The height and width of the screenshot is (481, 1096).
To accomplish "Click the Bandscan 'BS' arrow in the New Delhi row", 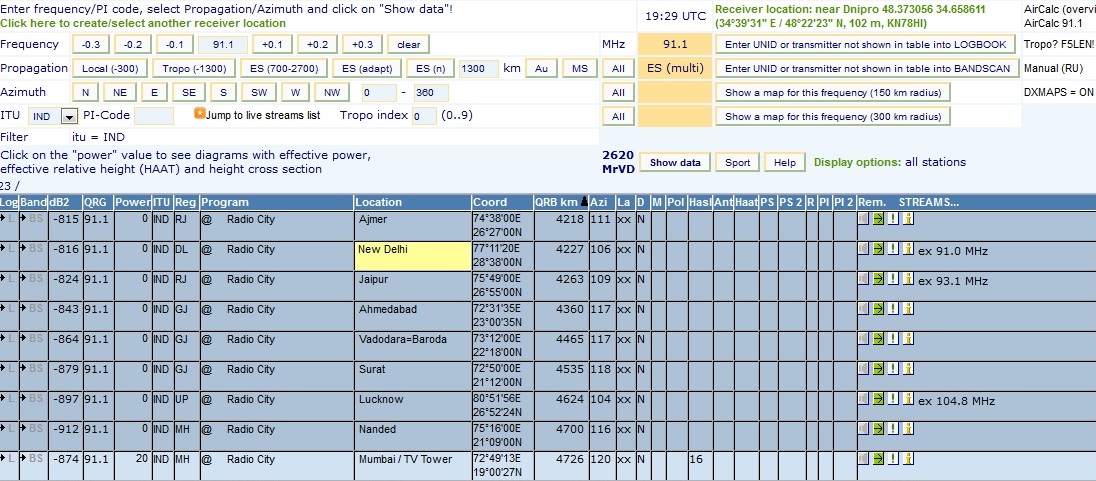I will coord(33,249).
